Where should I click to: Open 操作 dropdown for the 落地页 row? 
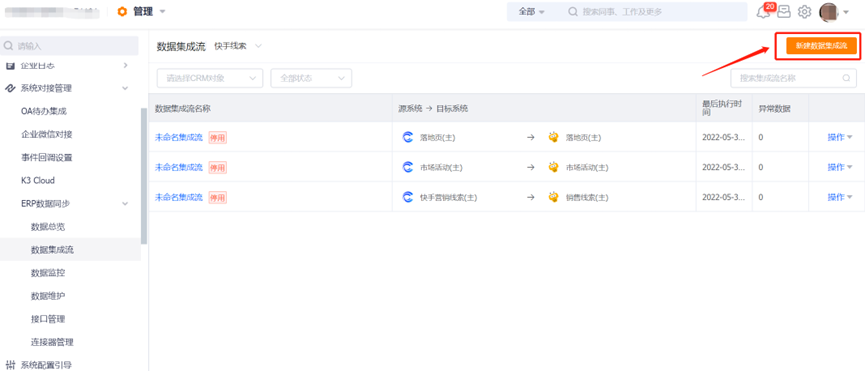[840, 137]
